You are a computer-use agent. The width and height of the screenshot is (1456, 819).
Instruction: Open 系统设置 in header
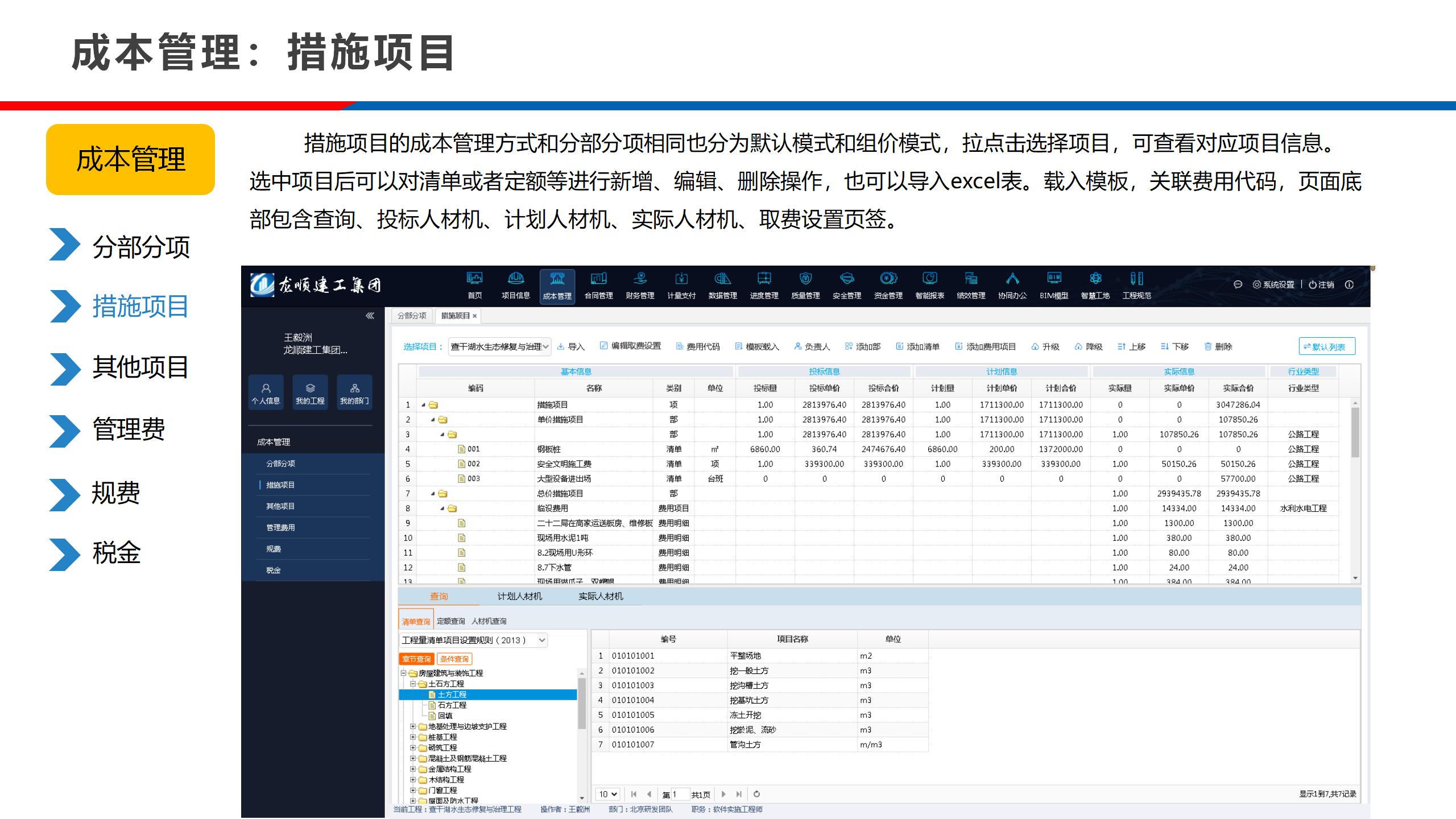coord(1273,284)
